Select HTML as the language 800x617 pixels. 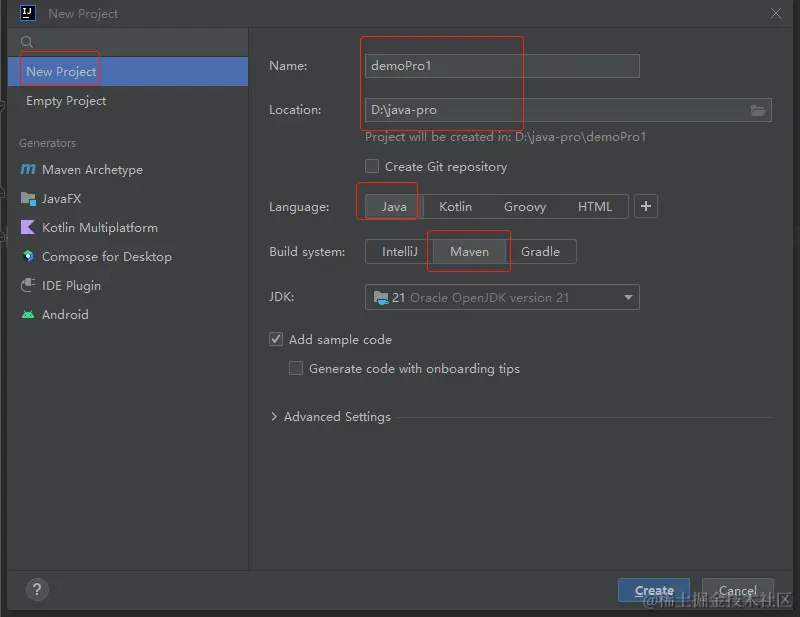click(595, 207)
